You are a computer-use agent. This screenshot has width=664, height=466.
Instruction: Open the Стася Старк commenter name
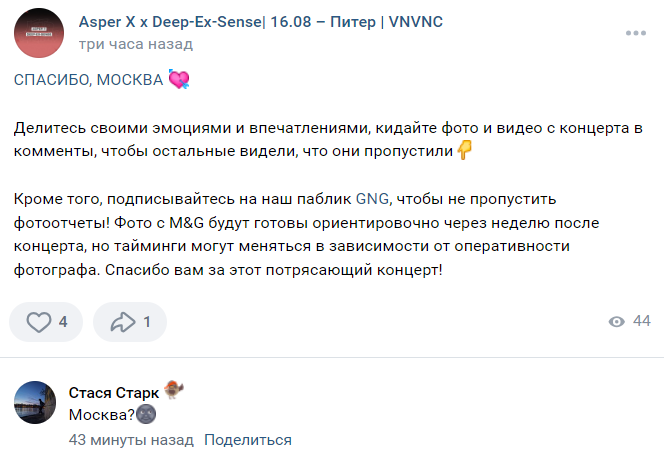coord(114,391)
